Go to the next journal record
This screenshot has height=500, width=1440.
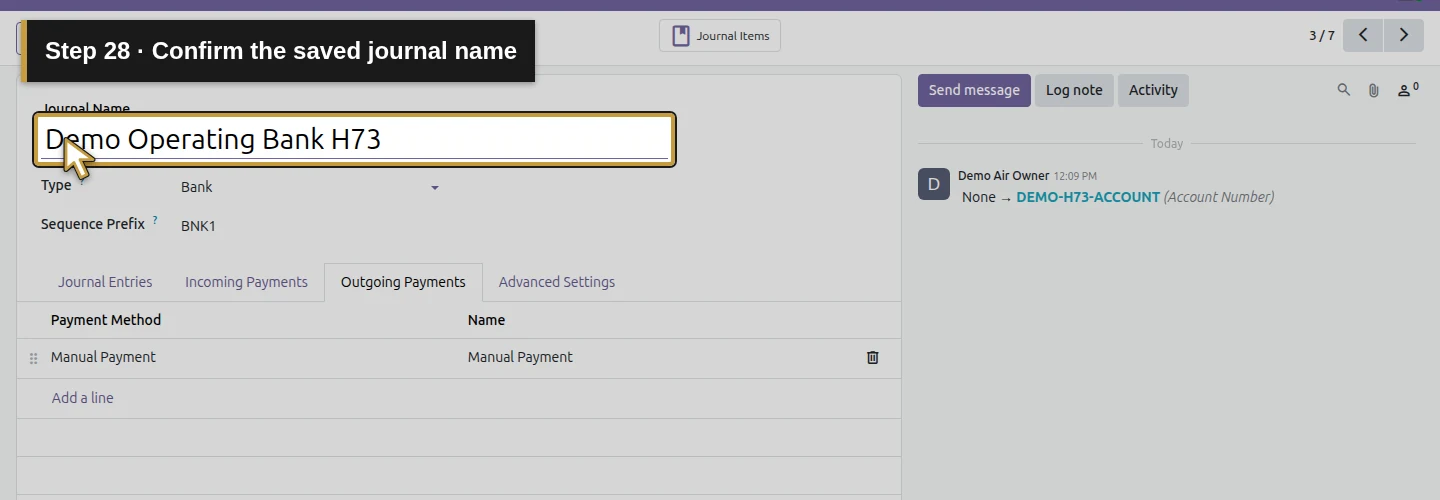(1404, 35)
